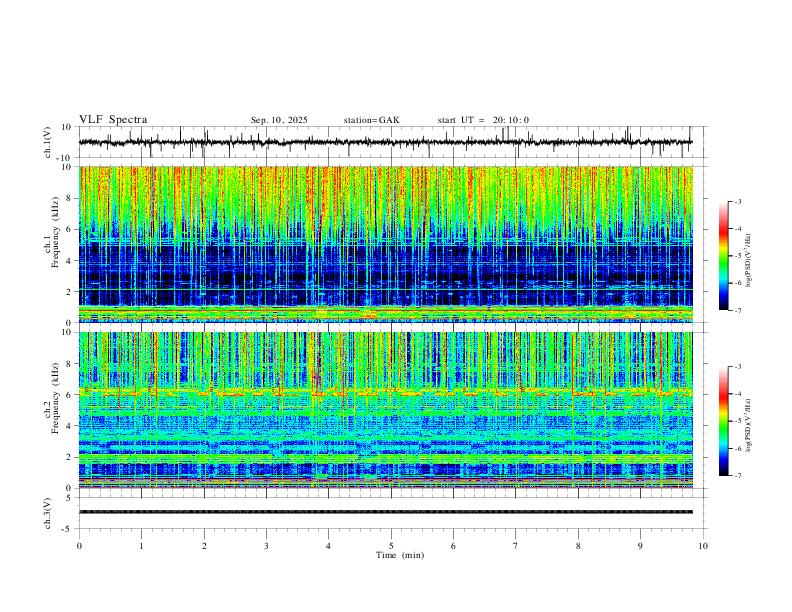This screenshot has height=612, width=792.
Task: Click the ch.3 black signal band
Action: point(386,512)
